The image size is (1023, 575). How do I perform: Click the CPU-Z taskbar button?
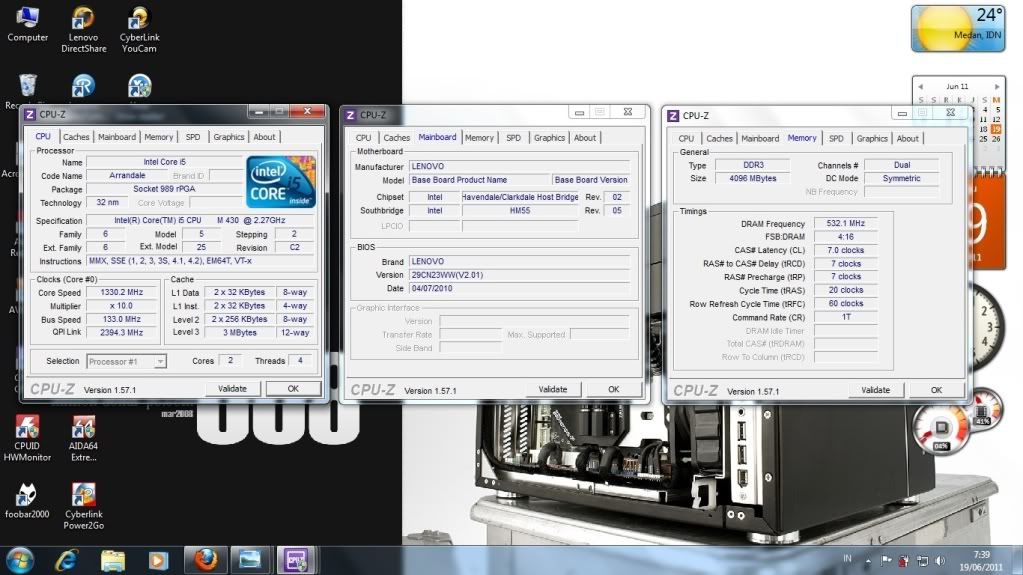[296, 560]
